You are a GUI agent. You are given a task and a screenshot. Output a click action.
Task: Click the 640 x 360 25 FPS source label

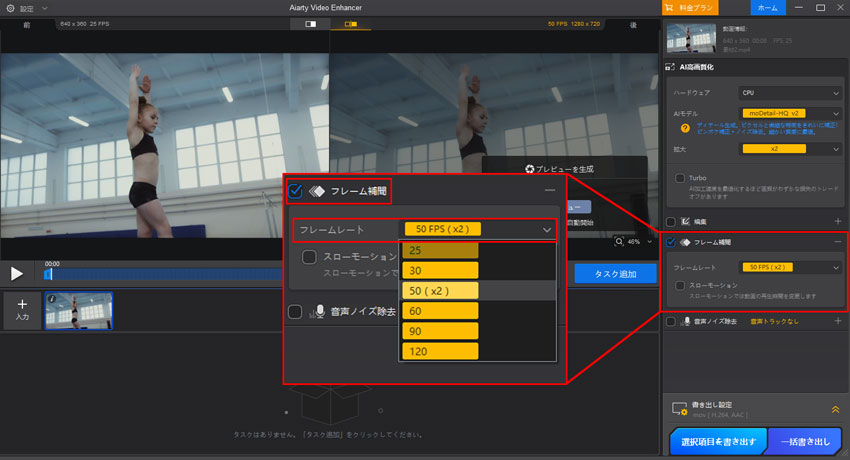tap(85, 24)
